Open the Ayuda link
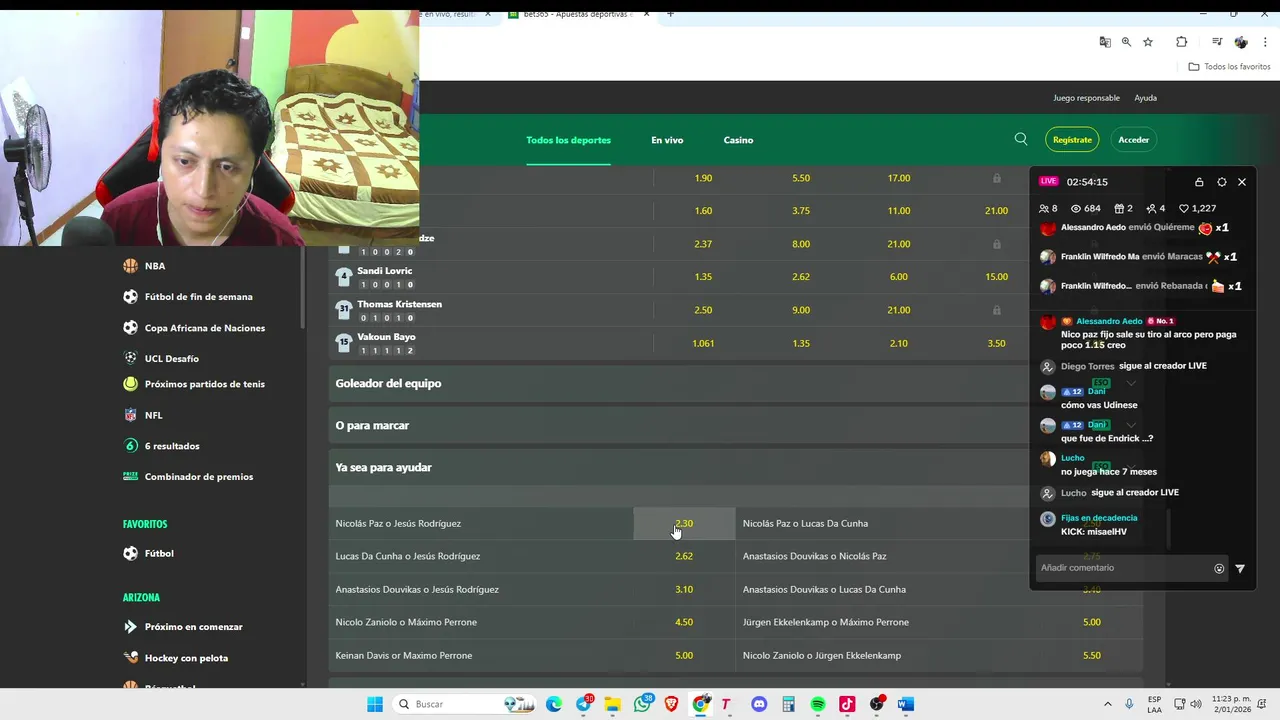Image resolution: width=1280 pixels, height=720 pixels. tap(1145, 98)
